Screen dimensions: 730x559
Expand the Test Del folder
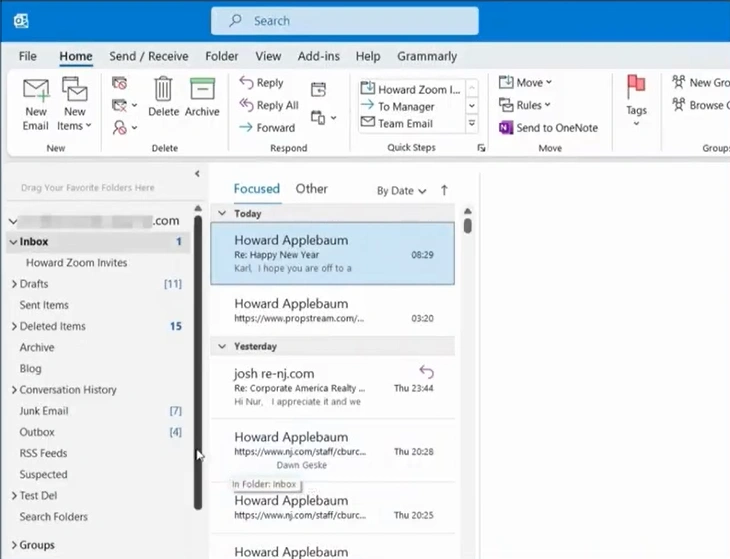pyautogui.click(x=14, y=496)
